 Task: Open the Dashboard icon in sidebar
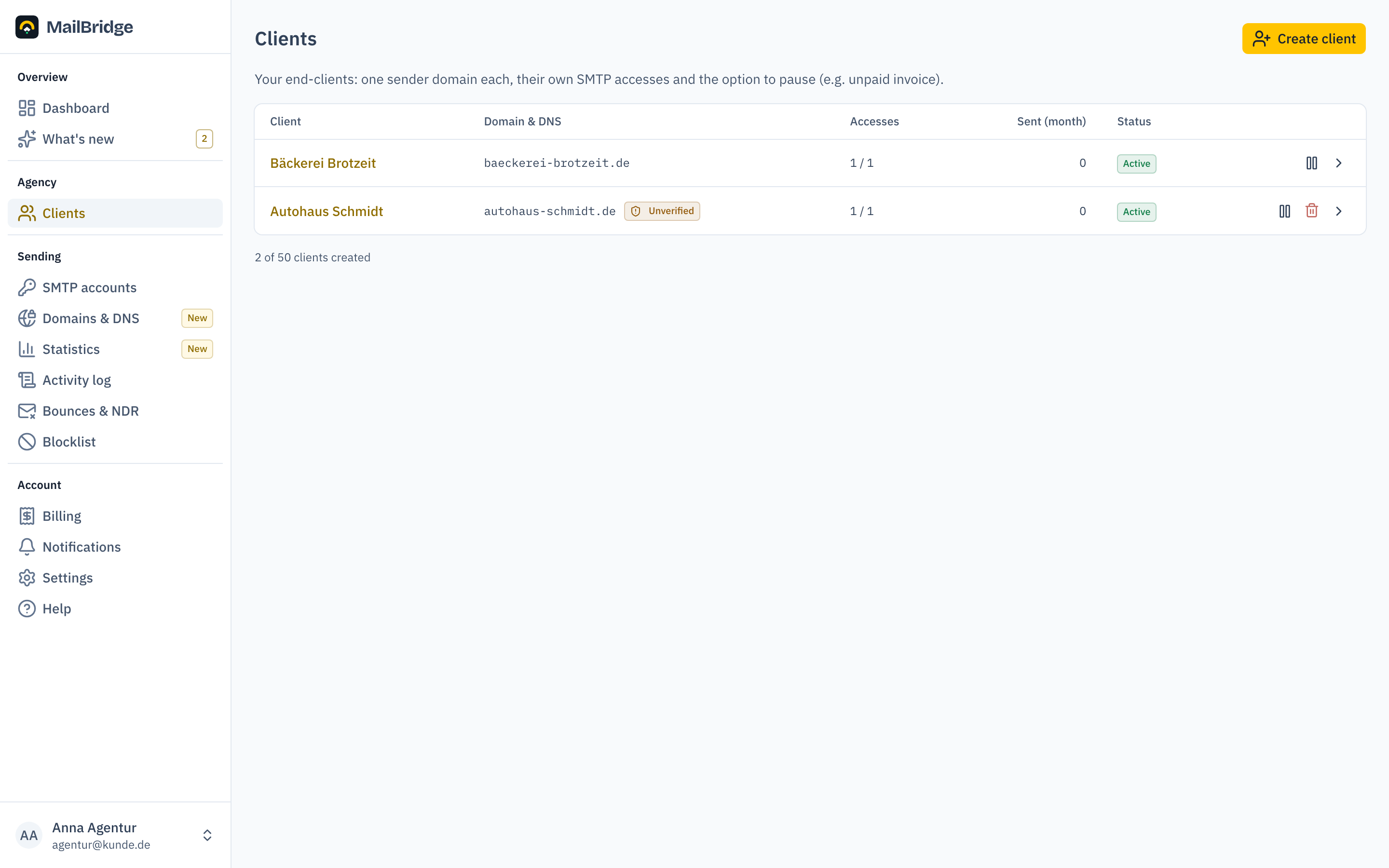(27, 108)
